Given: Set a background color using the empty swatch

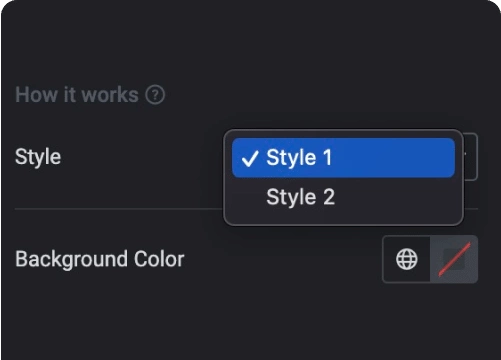Looking at the screenshot, I should click(454, 259).
